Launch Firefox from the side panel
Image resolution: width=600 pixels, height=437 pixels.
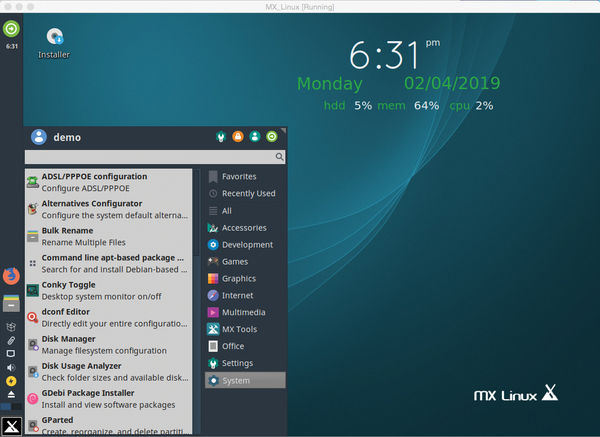pyautogui.click(x=11, y=276)
